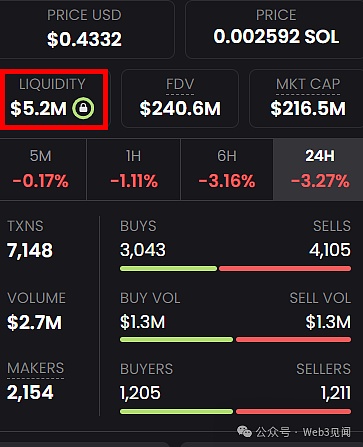Select the 1H timeframe tab

pyautogui.click(x=134, y=169)
